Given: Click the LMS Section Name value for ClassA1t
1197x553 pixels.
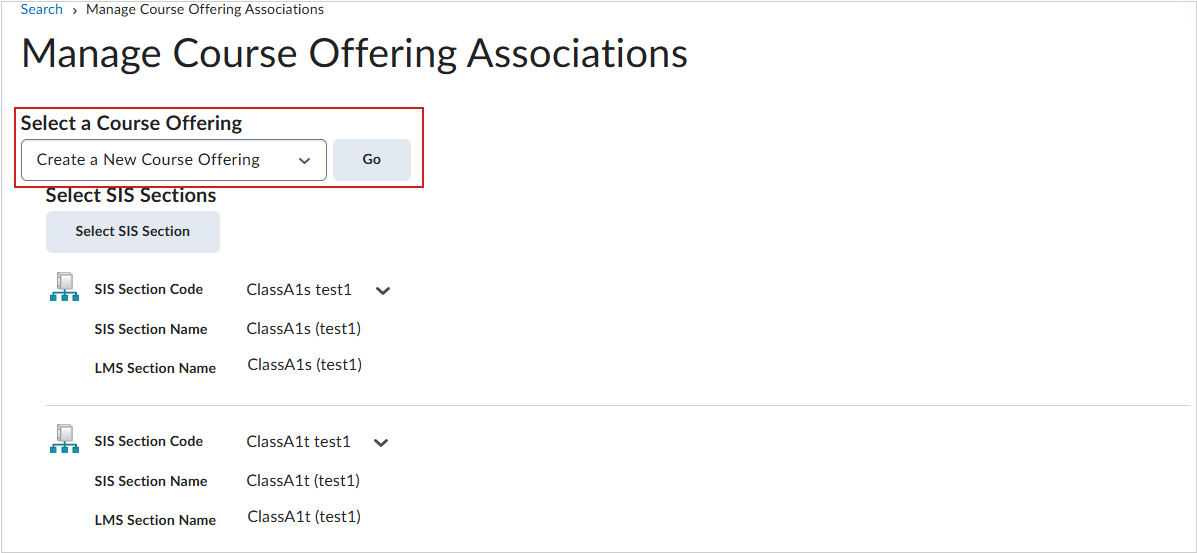Looking at the screenshot, I should coord(304,517).
